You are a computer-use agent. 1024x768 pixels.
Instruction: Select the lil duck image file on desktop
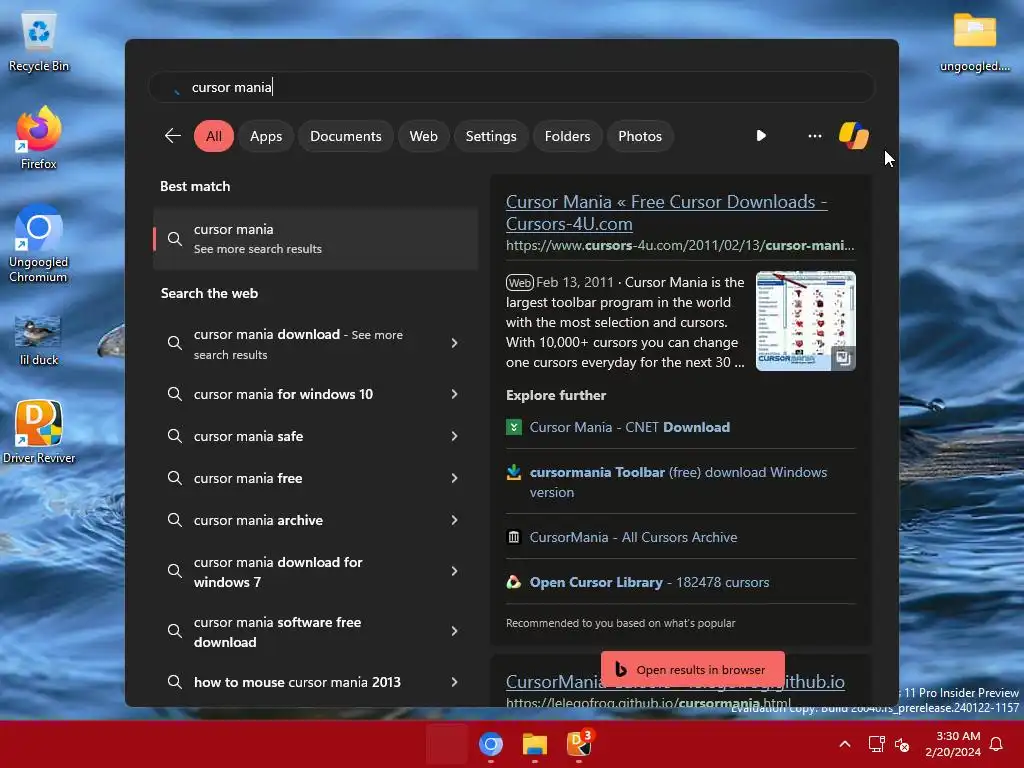point(39,340)
